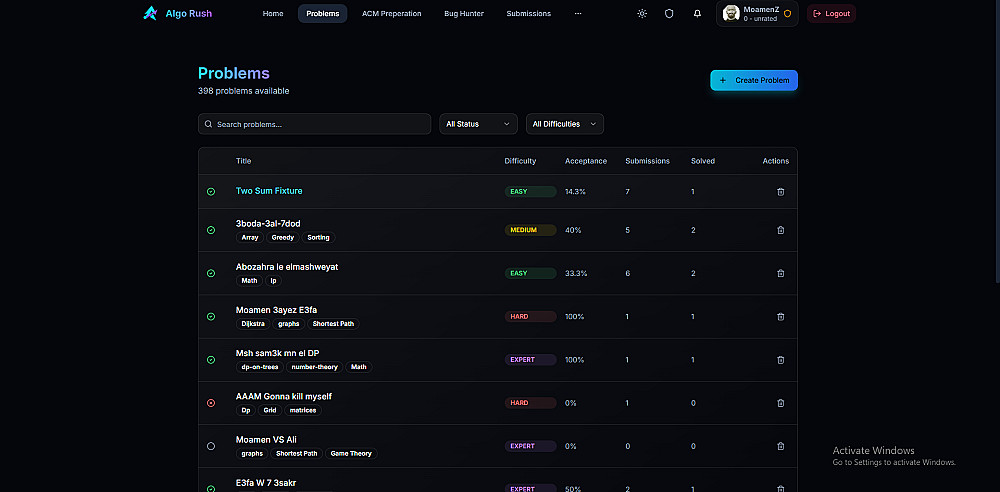The image size is (1000, 492).
Task: Click the Search problems input field
Action: [314, 124]
